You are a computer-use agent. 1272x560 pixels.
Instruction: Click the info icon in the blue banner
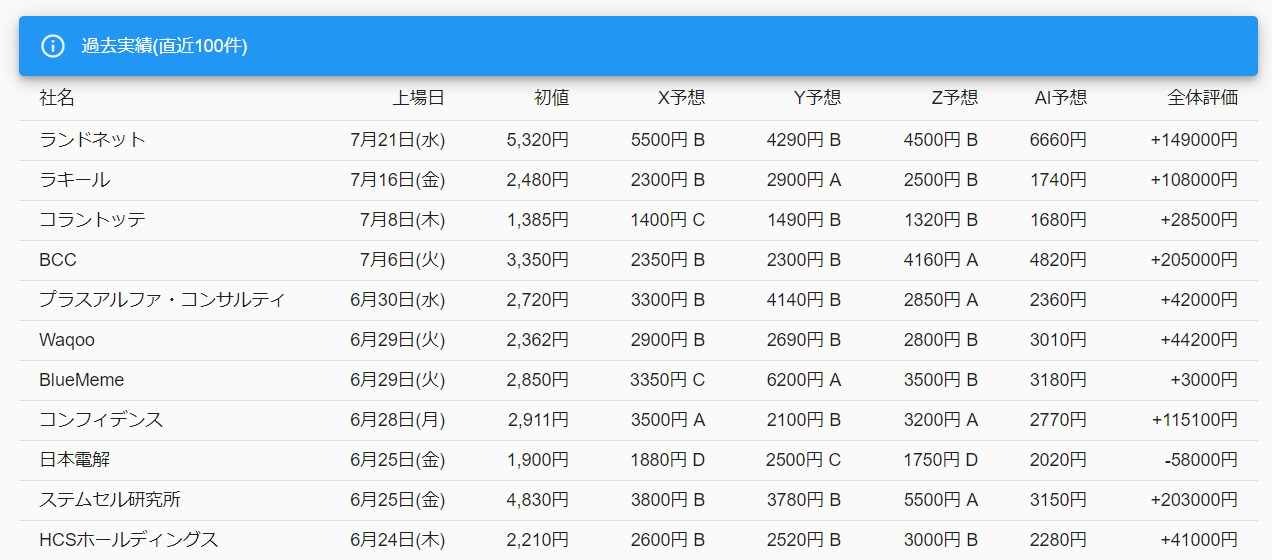(x=53, y=46)
